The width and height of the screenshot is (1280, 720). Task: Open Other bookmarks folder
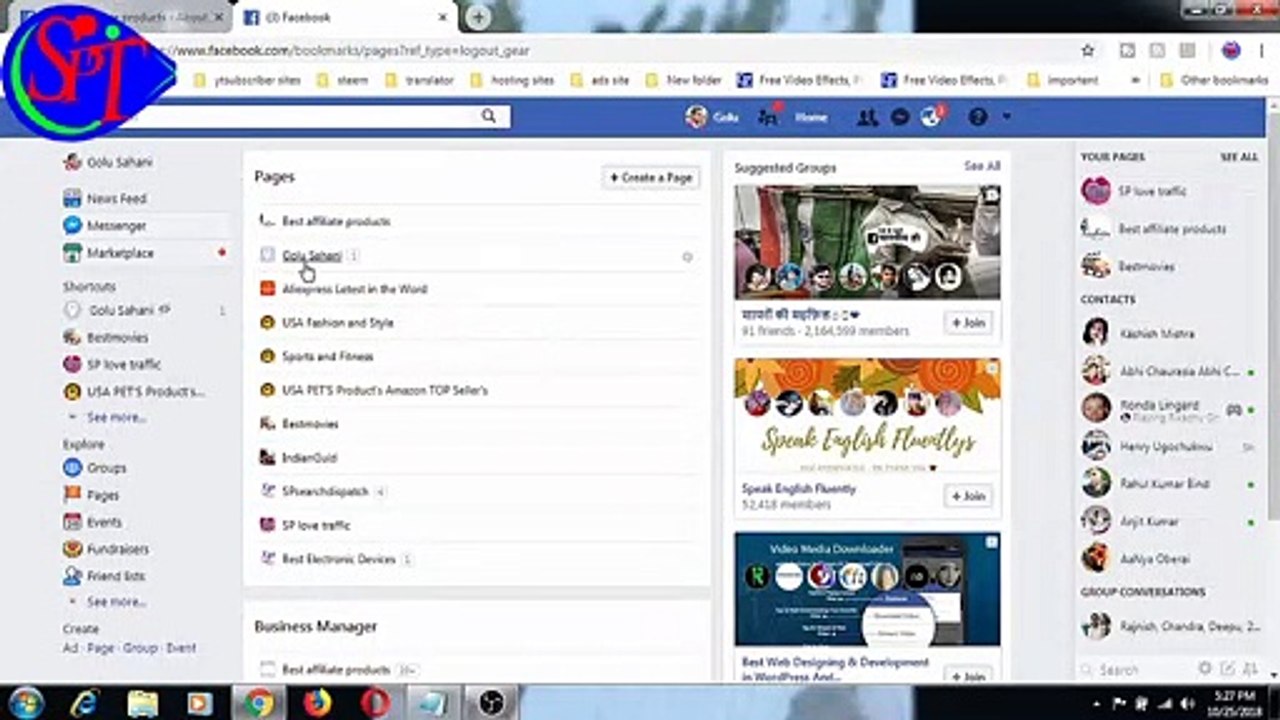pyautogui.click(x=1214, y=80)
